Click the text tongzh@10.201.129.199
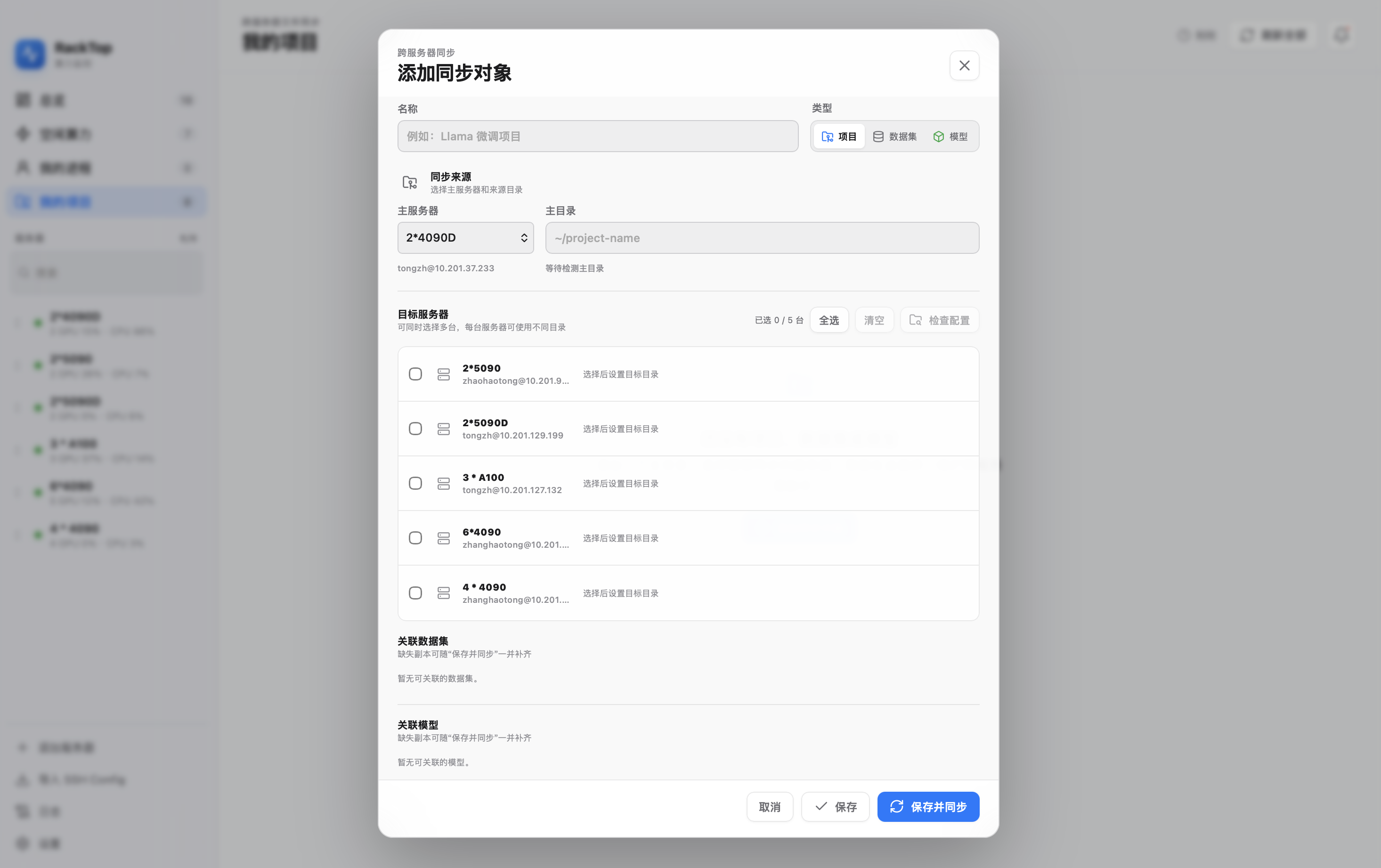 click(x=513, y=436)
